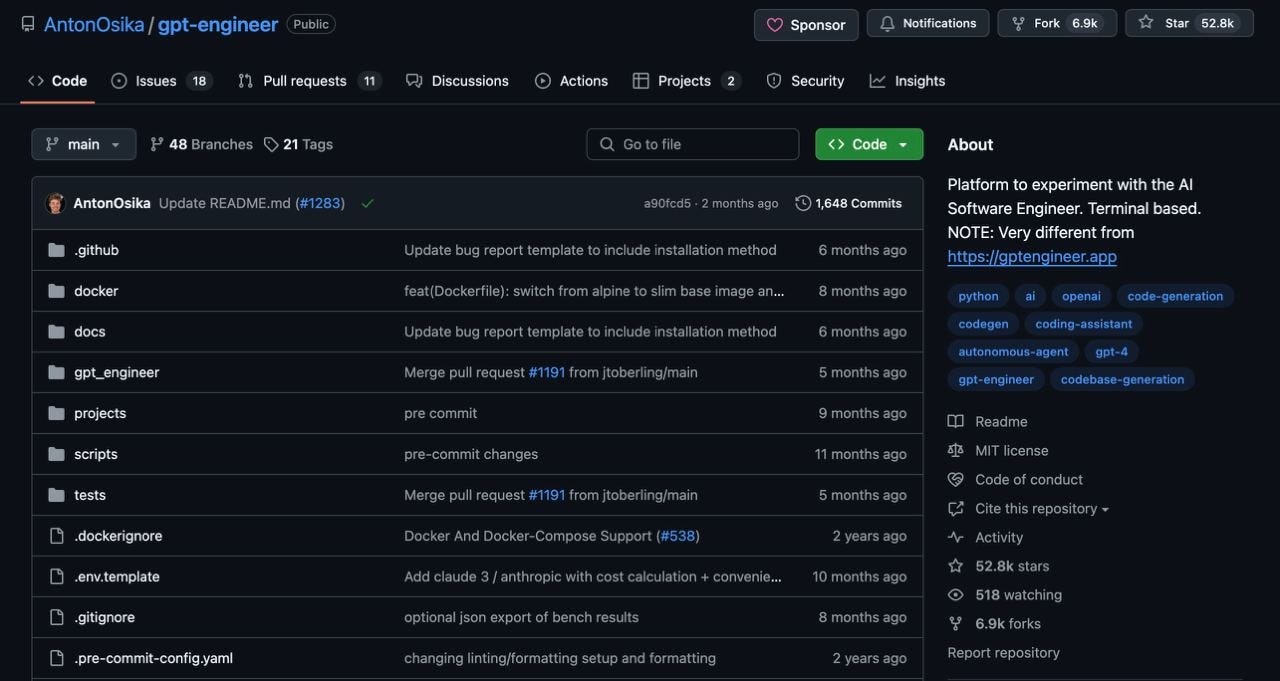Viewport: 1280px width, 681px height.
Task: Select the coding-assistant topic tag
Action: 1084,324
